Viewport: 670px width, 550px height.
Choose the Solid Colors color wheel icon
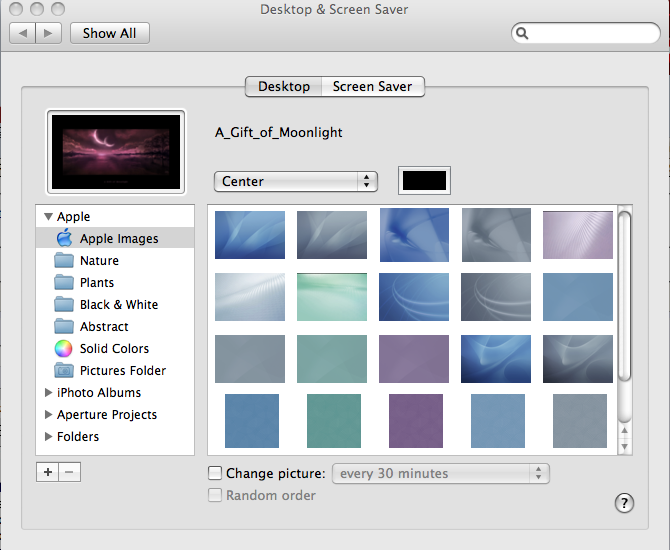tap(64, 348)
